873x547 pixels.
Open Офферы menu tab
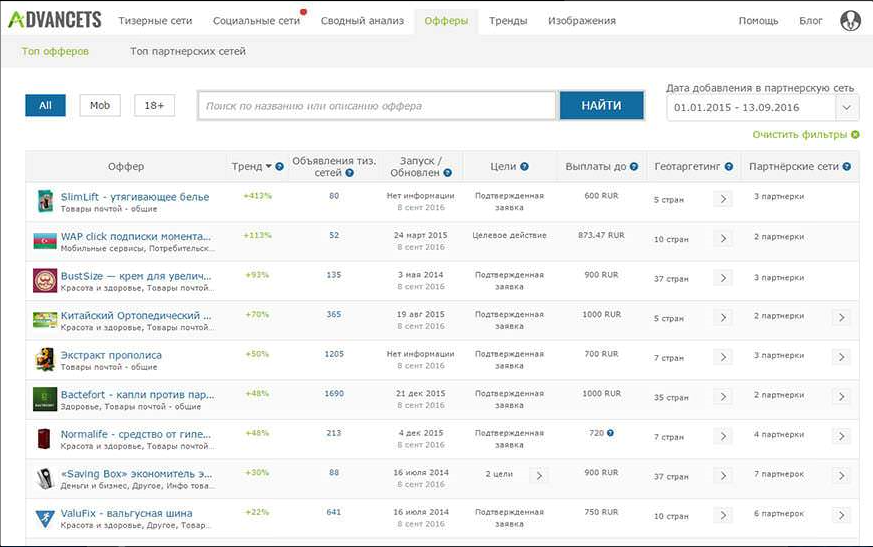tap(446, 21)
